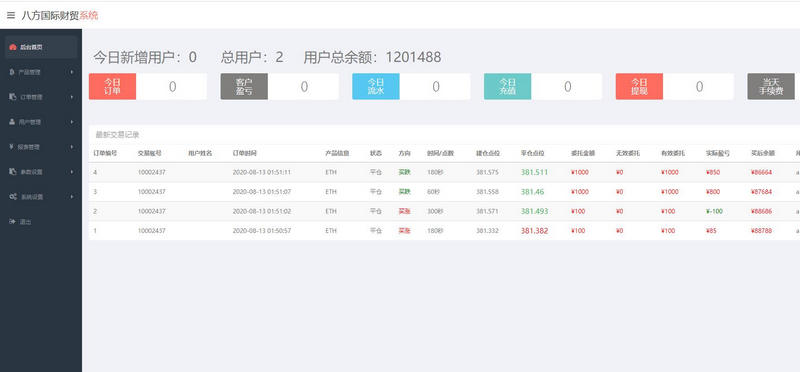Click the red 今日订单 tile
Image resolution: width=800 pixels, height=372 pixels.
coord(112,86)
